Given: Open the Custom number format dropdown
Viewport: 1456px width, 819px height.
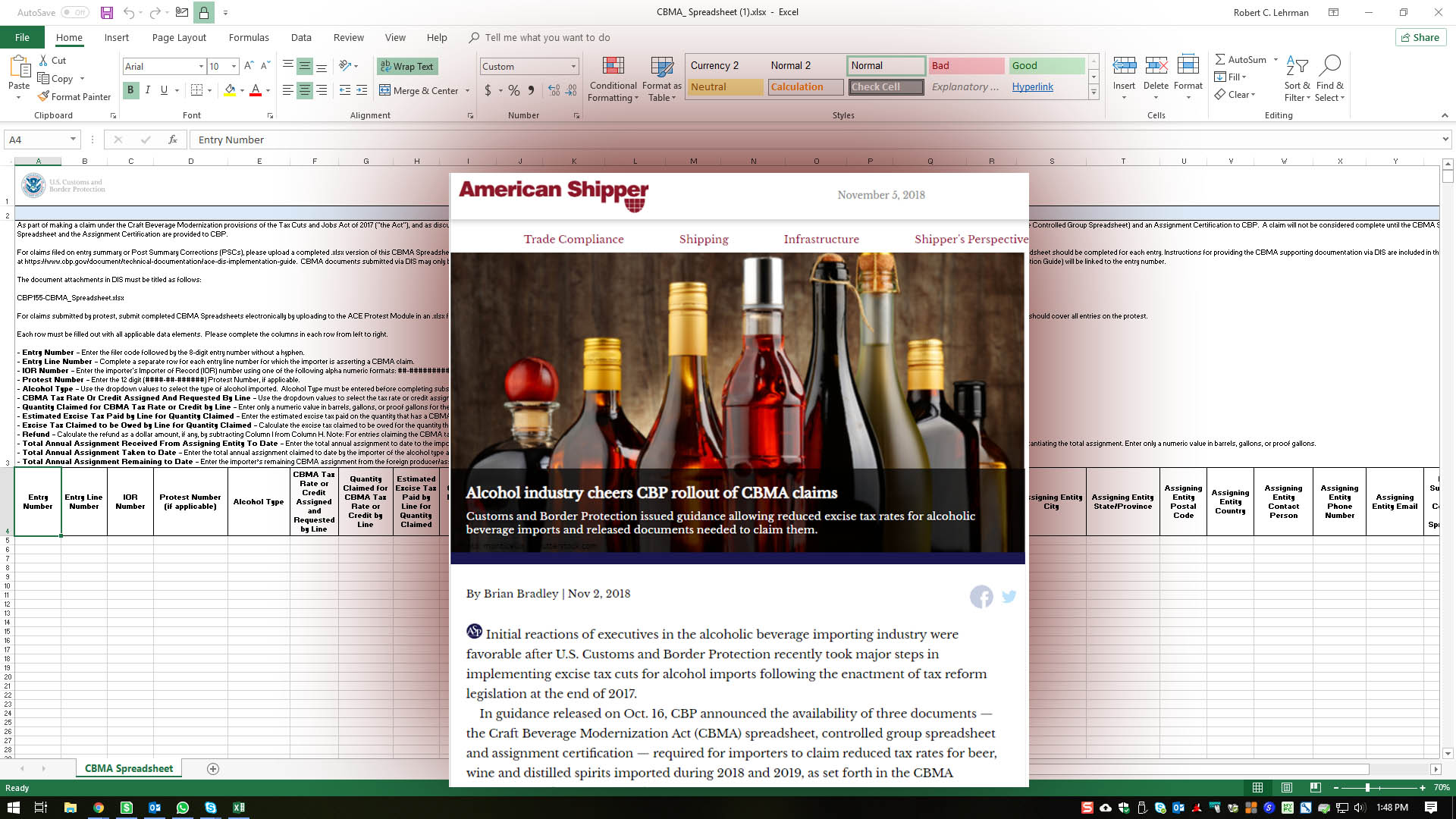Looking at the screenshot, I should [x=573, y=67].
